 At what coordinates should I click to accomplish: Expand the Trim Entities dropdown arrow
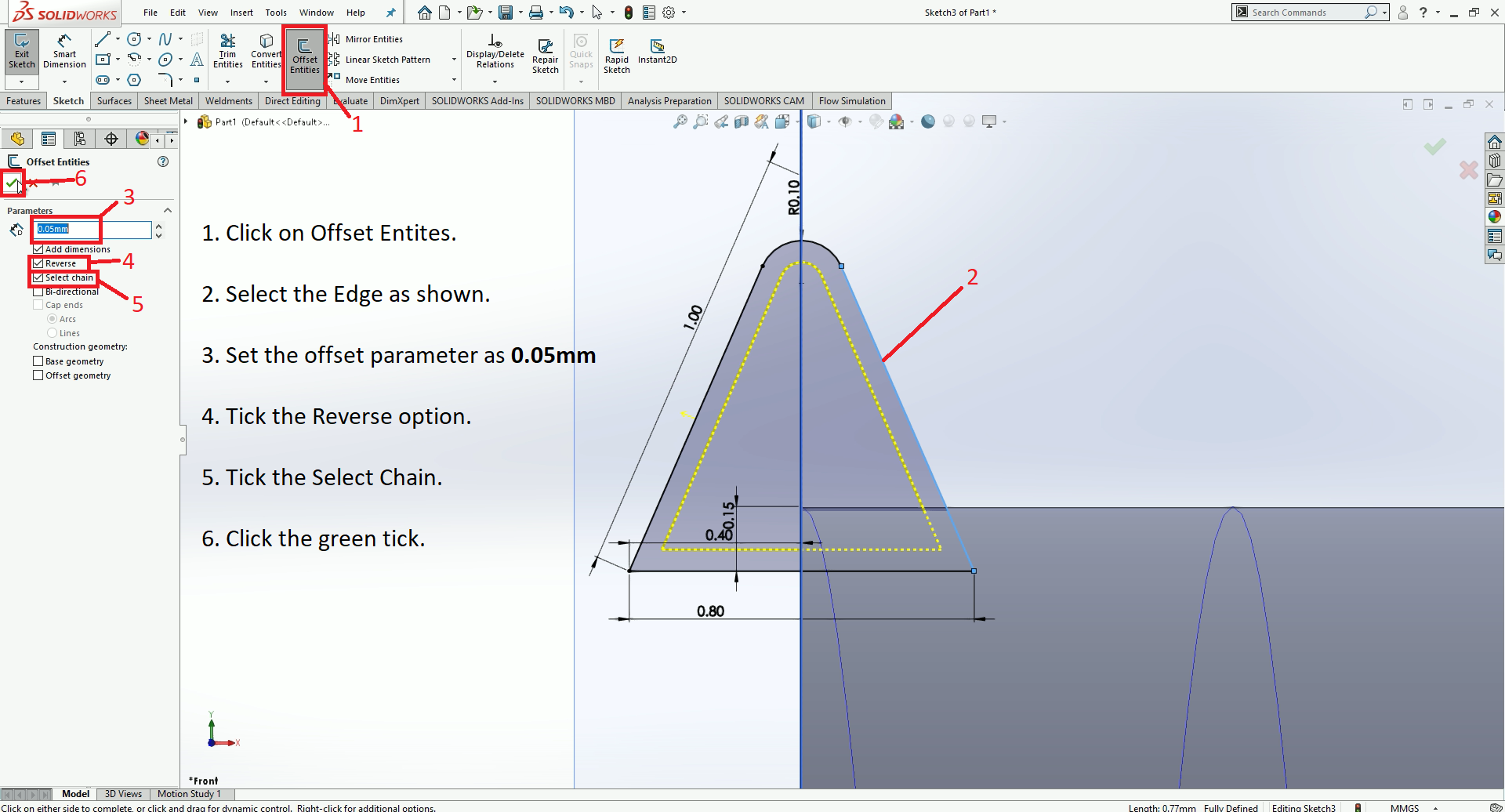(x=228, y=82)
